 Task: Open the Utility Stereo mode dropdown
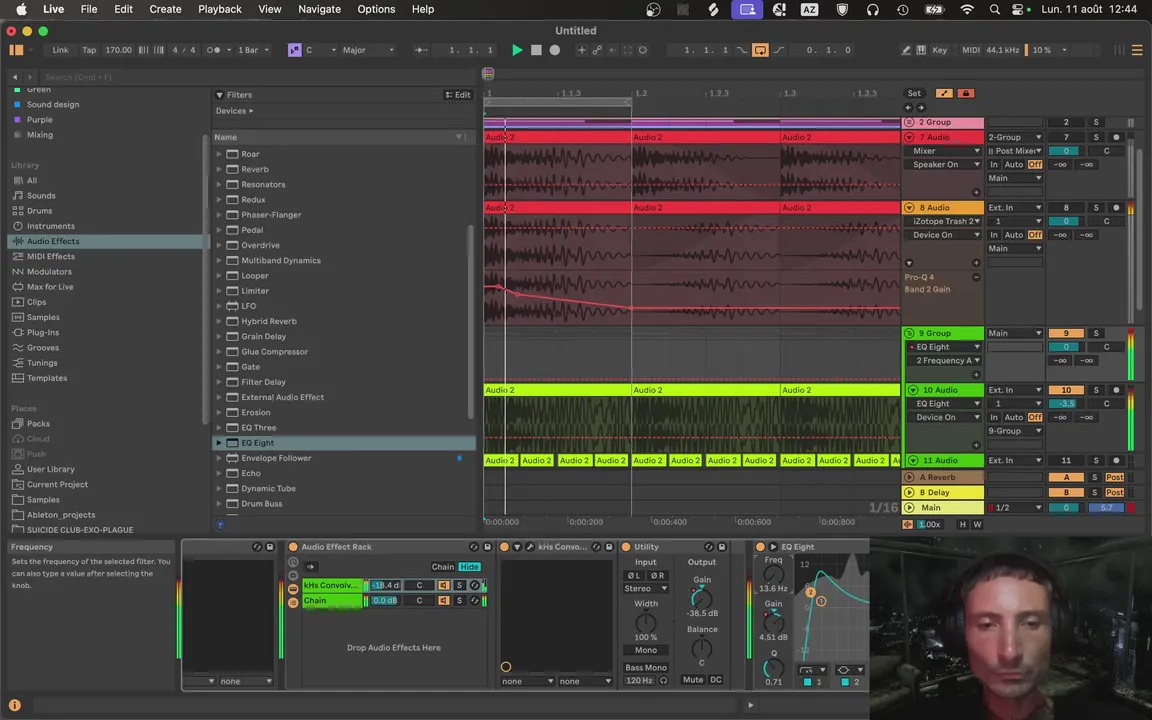[645, 588]
